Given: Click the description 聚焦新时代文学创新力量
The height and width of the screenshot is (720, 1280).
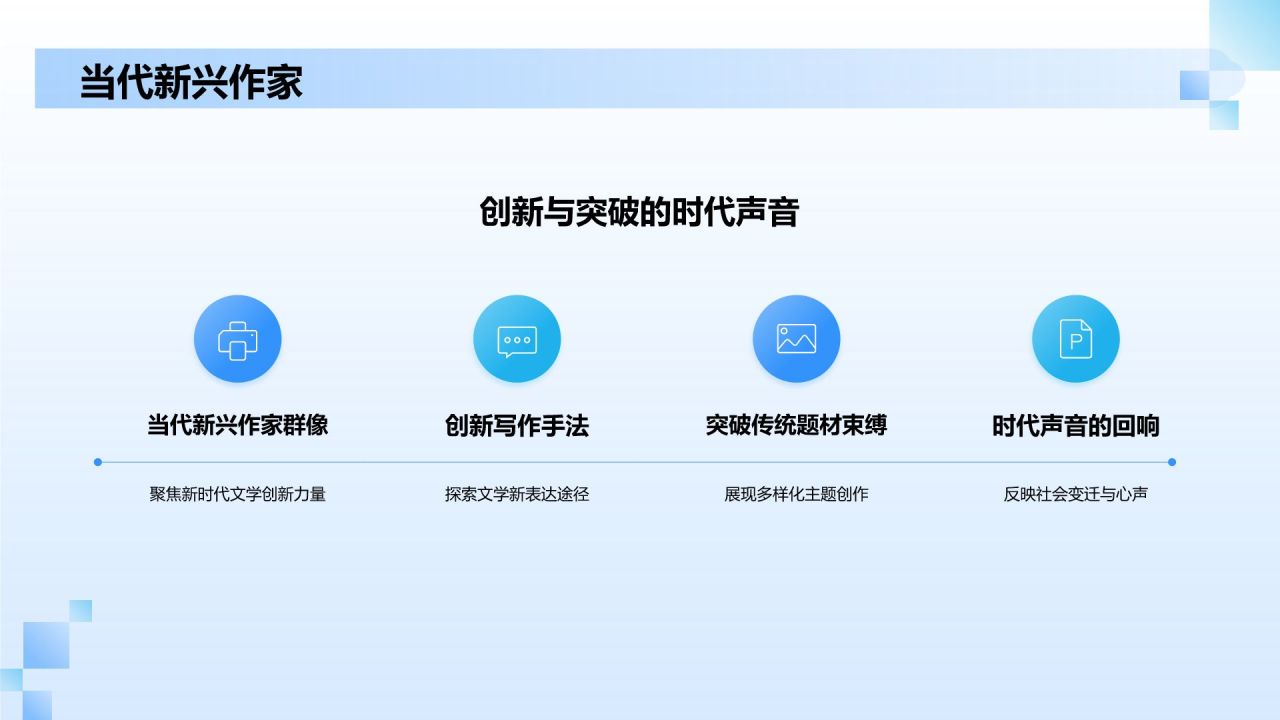Looking at the screenshot, I should (x=238, y=494).
